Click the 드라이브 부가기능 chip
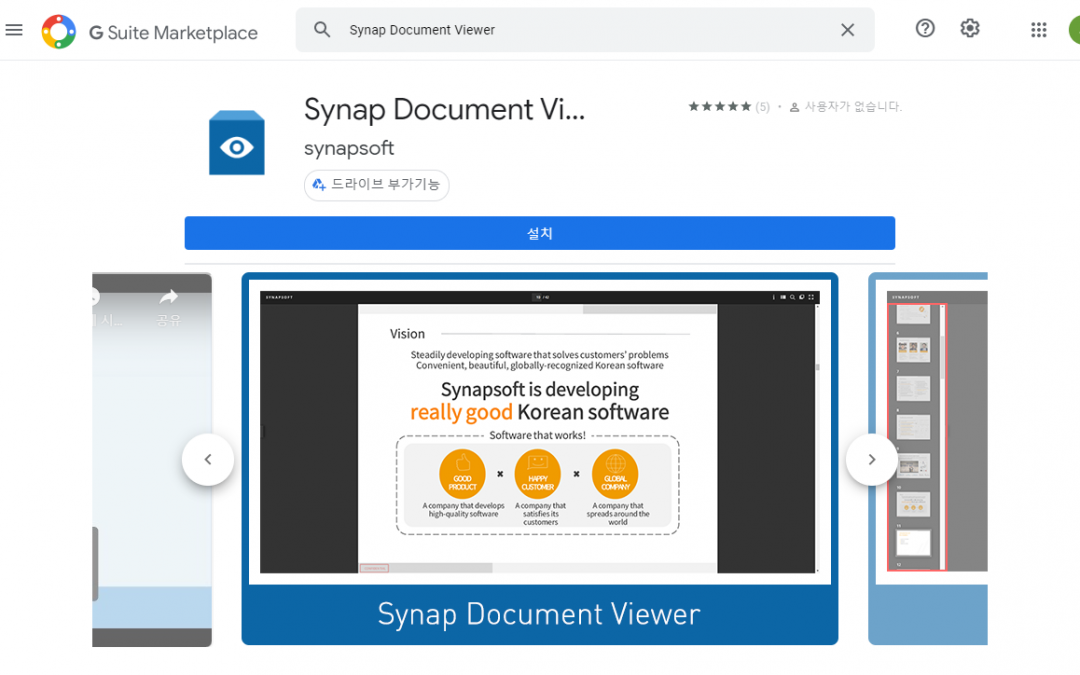Image resolution: width=1080 pixels, height=675 pixels. pyautogui.click(x=376, y=185)
